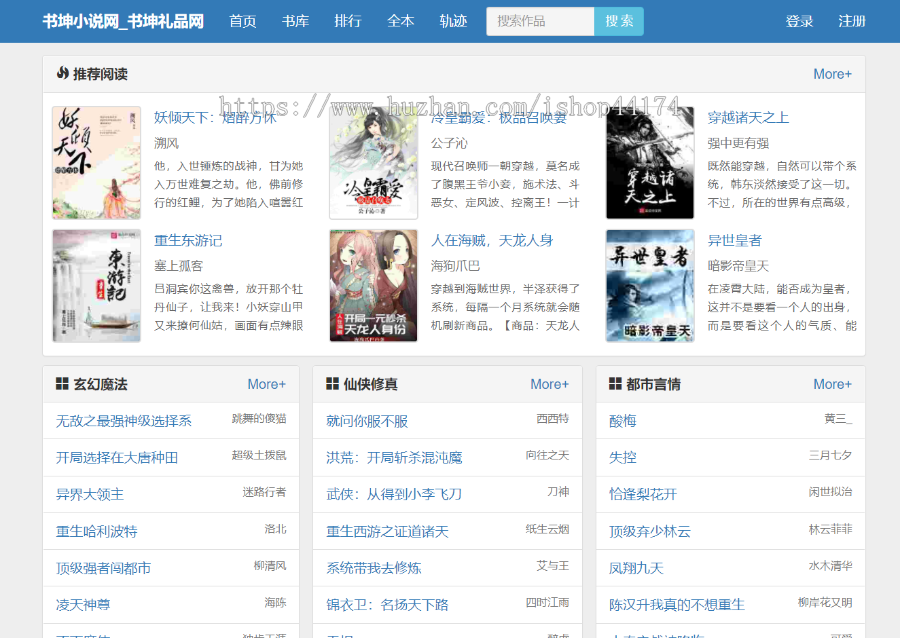The image size is (900, 638).
Task: Open 重生哈利波特
Action: [96, 531]
